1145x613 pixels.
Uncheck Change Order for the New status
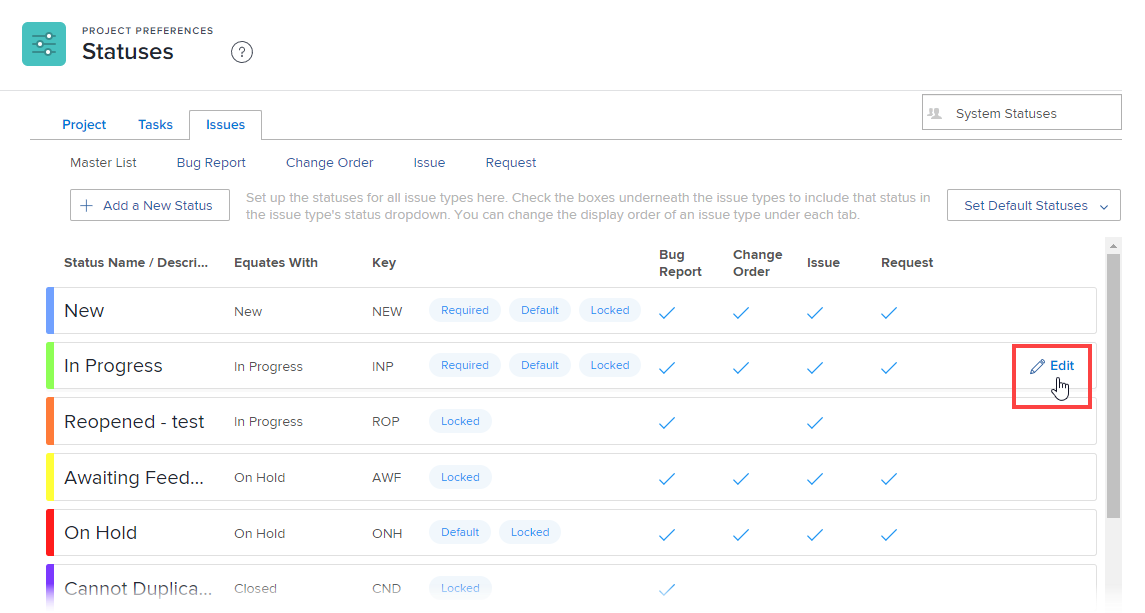[741, 312]
